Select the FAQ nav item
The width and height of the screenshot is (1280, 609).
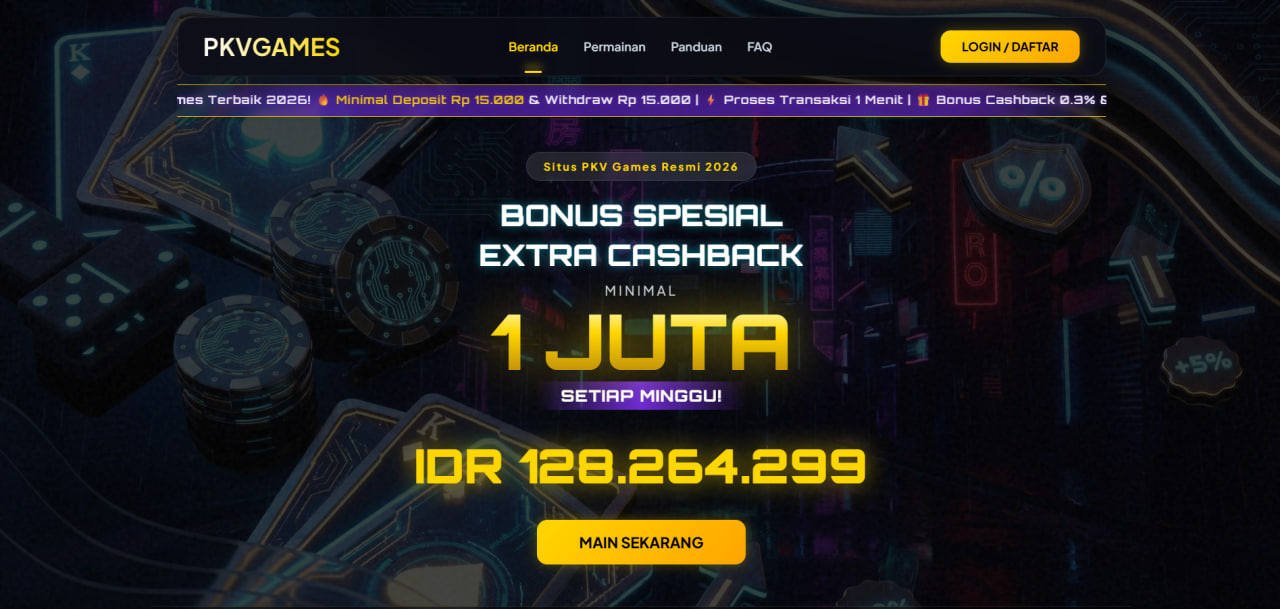click(759, 47)
